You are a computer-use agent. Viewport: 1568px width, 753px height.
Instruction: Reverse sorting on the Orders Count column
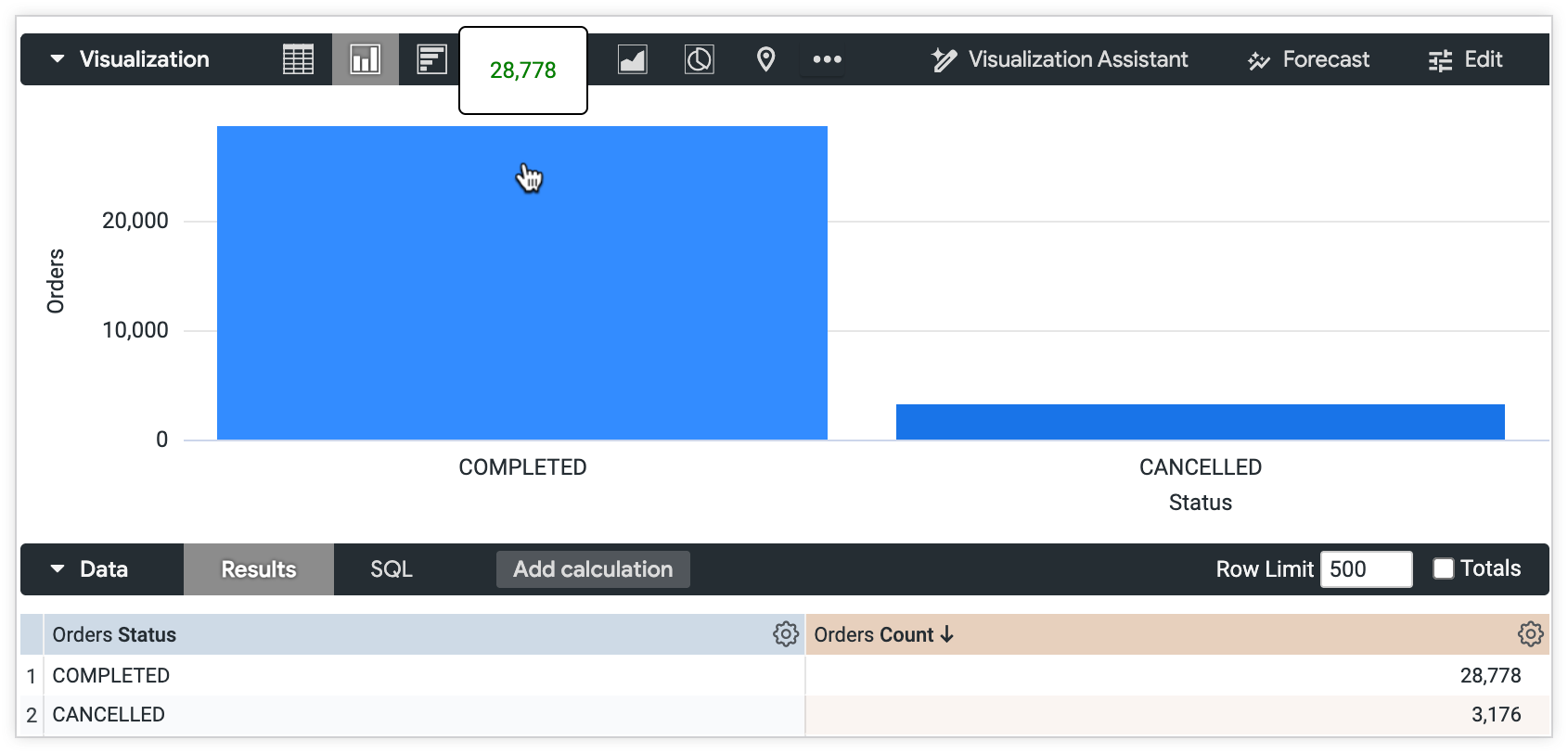945,634
